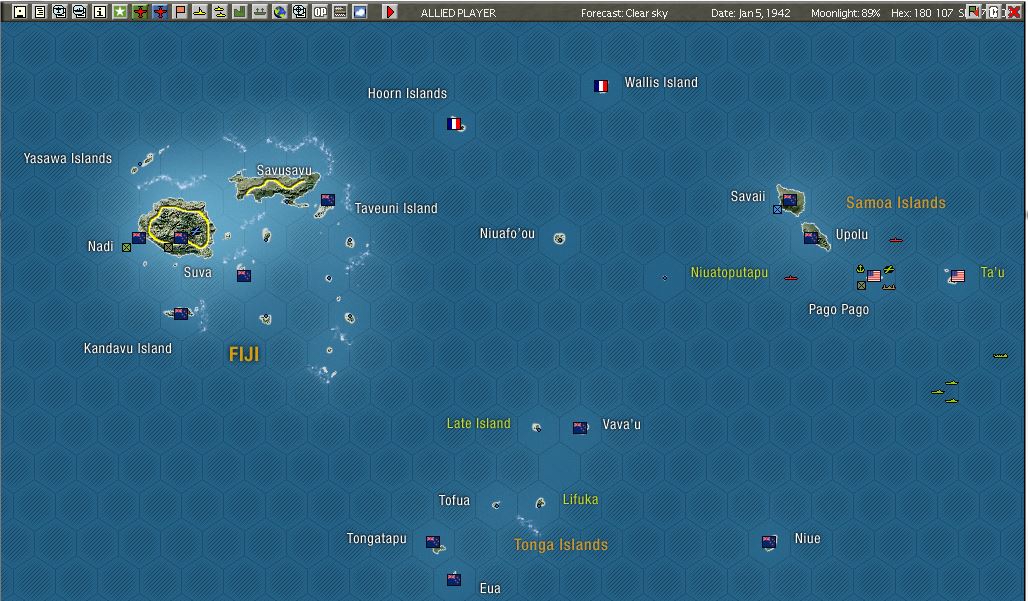Viewport: 1028px width, 601px height.
Task: Click the 'Niuafo'ou' island label
Action: tap(507, 233)
